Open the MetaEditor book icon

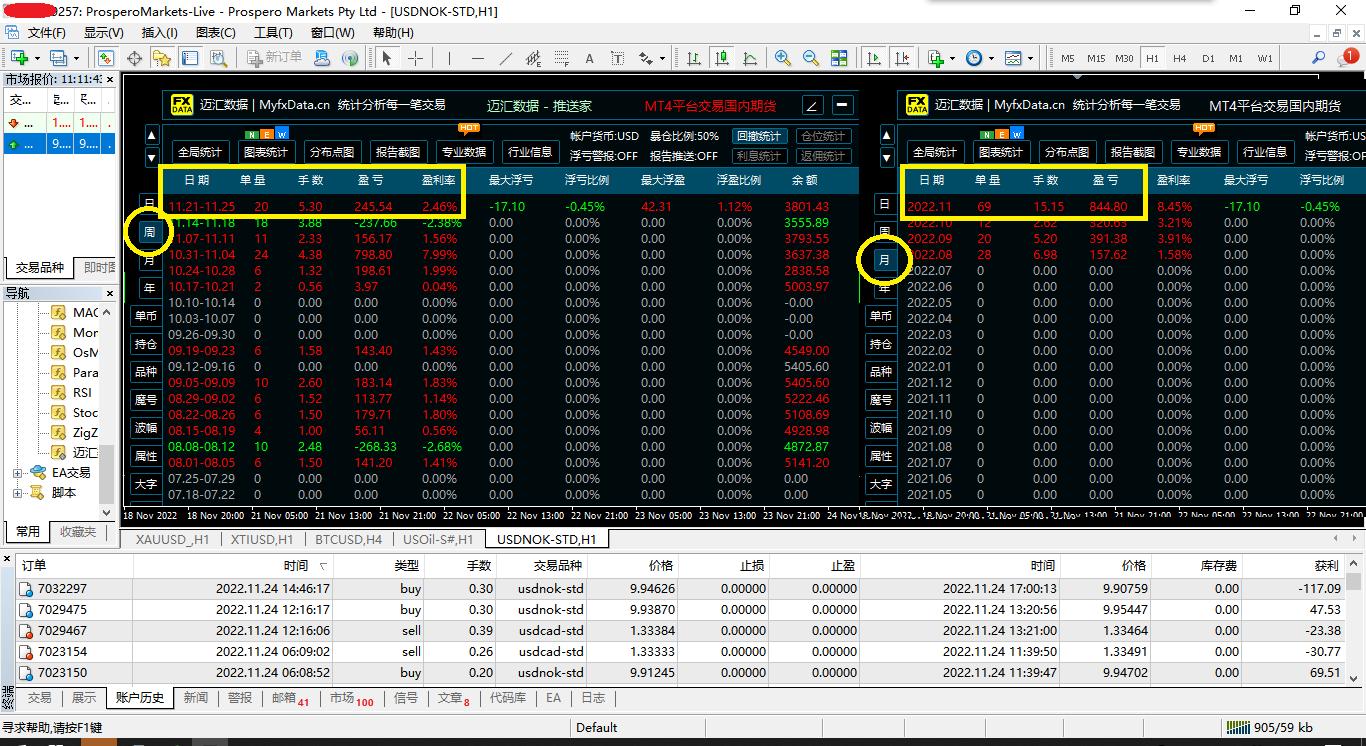click(x=322, y=58)
